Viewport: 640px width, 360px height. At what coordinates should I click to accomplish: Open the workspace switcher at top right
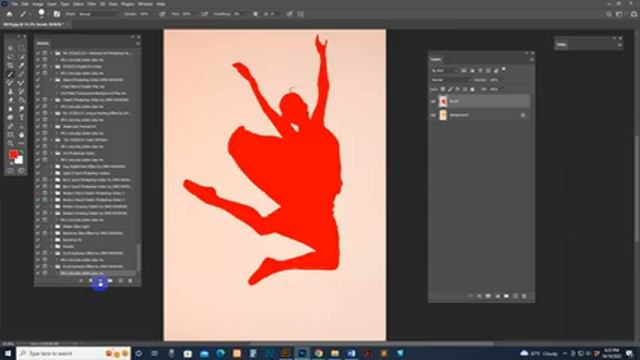coord(620,14)
